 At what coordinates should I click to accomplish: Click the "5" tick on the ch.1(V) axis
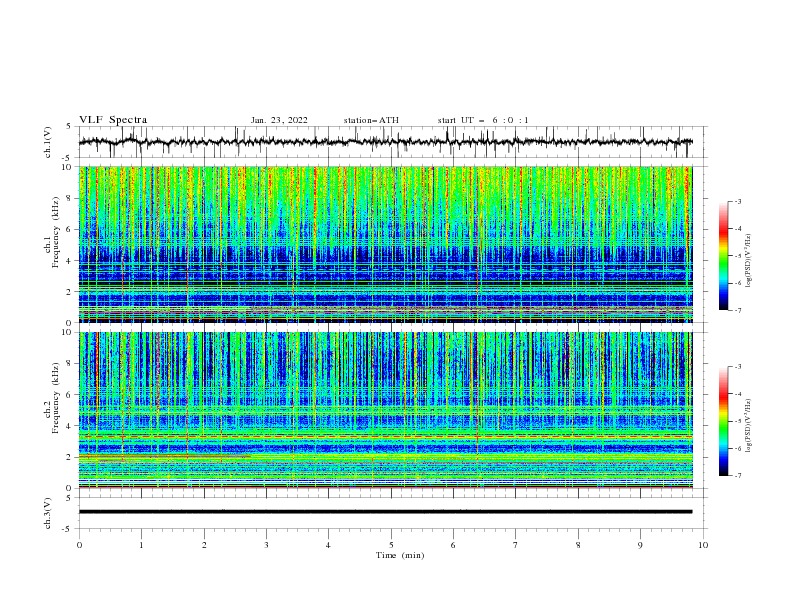tap(69, 127)
